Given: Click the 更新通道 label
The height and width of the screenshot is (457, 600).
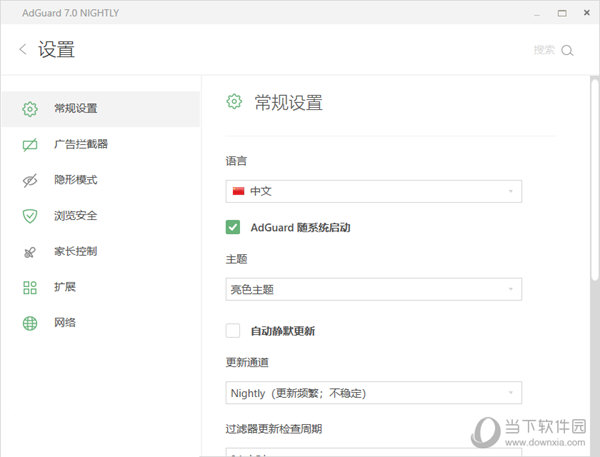Looking at the screenshot, I should pyautogui.click(x=247, y=362).
